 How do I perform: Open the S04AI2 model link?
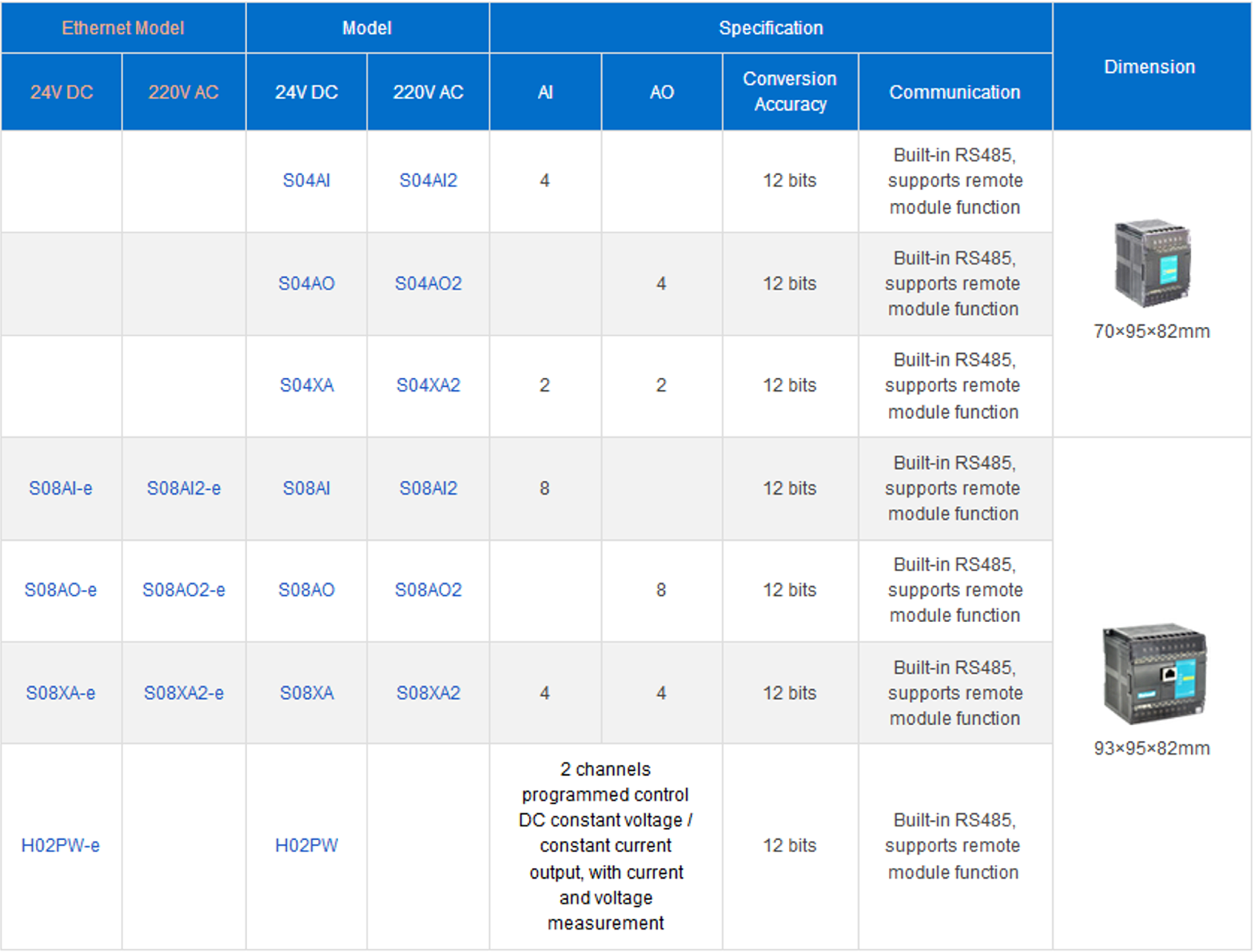coord(428,181)
